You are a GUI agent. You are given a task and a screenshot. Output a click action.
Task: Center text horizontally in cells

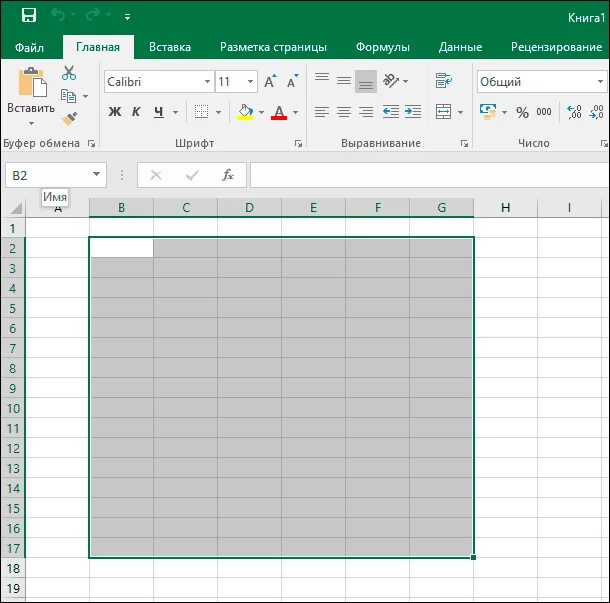point(344,112)
